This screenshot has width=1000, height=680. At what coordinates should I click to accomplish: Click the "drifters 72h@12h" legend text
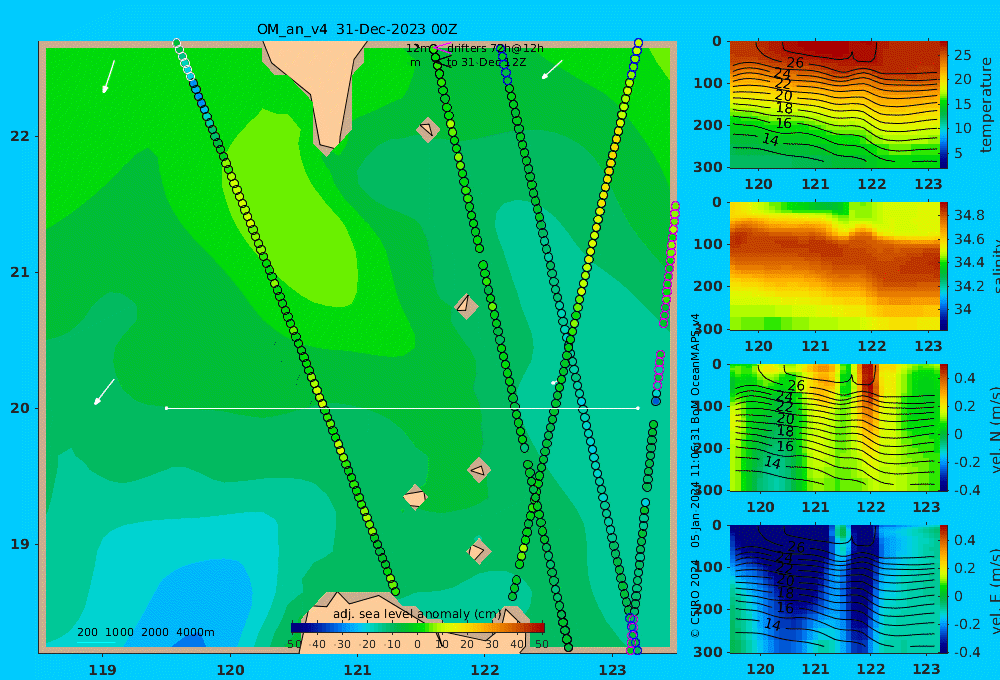pyautogui.click(x=495, y=48)
